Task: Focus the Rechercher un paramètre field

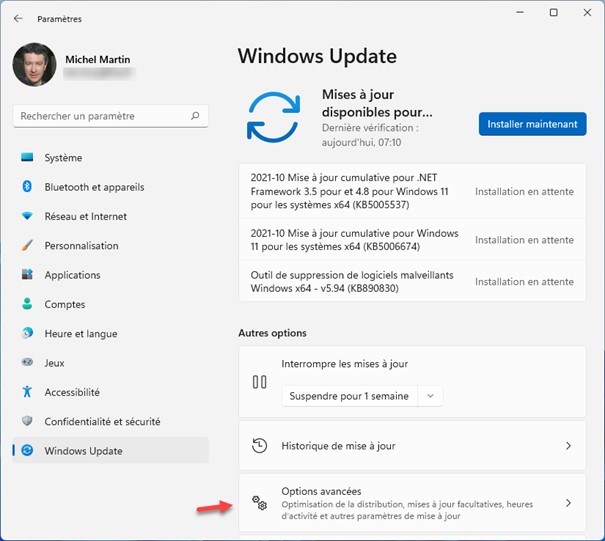Action: (100, 116)
